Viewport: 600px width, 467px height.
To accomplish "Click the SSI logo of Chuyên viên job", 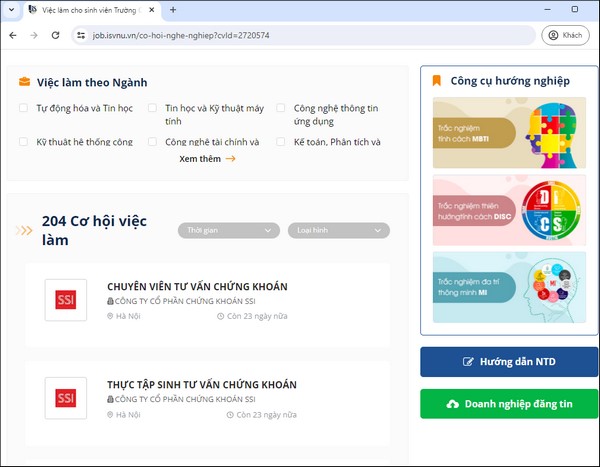I will [x=66, y=301].
